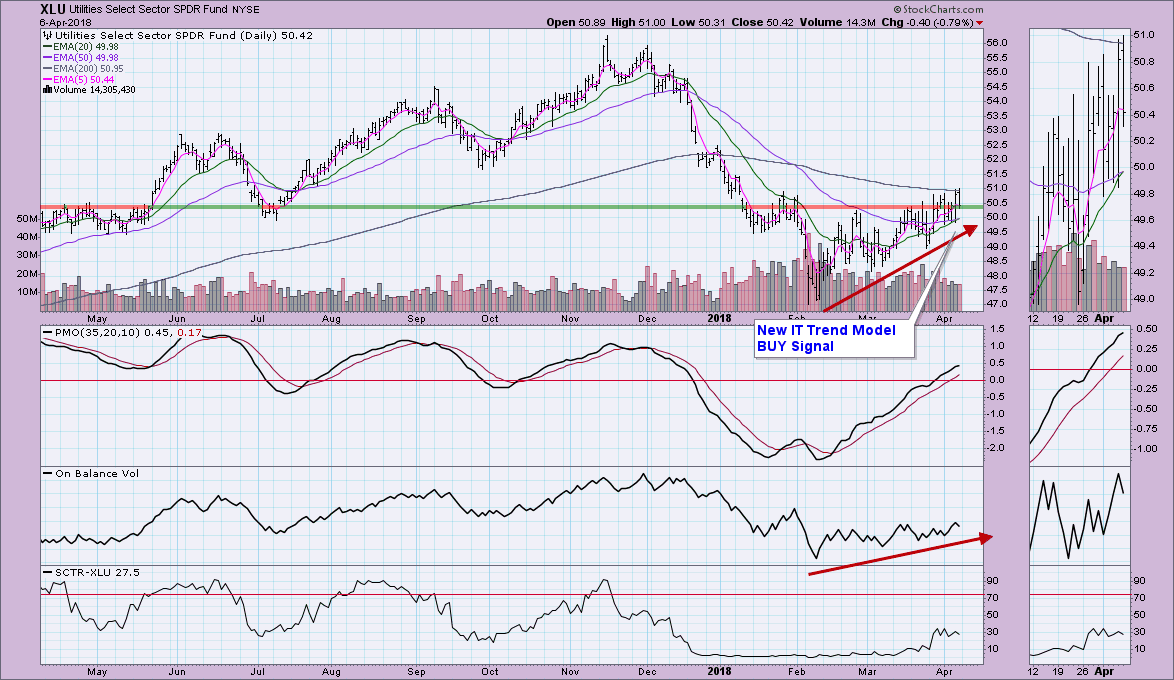Click 56.0 on the main price axis
The width and height of the screenshot is (1174, 680).
tap(997, 43)
